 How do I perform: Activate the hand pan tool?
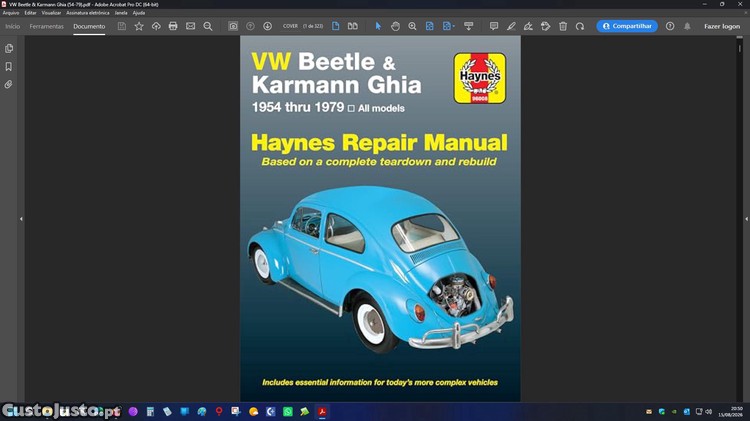coord(395,26)
